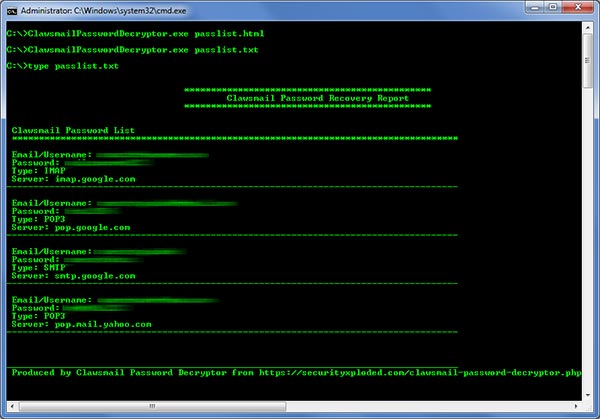600x419 pixels.
Task: Click the Email/Username line above 'Type: IMAP'
Action: click(x=110, y=155)
